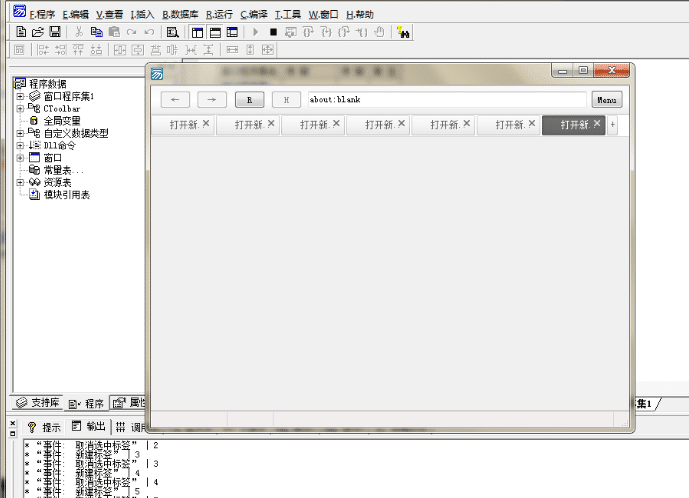Open the 运行 menu
This screenshot has height=498, width=689.
pos(220,15)
